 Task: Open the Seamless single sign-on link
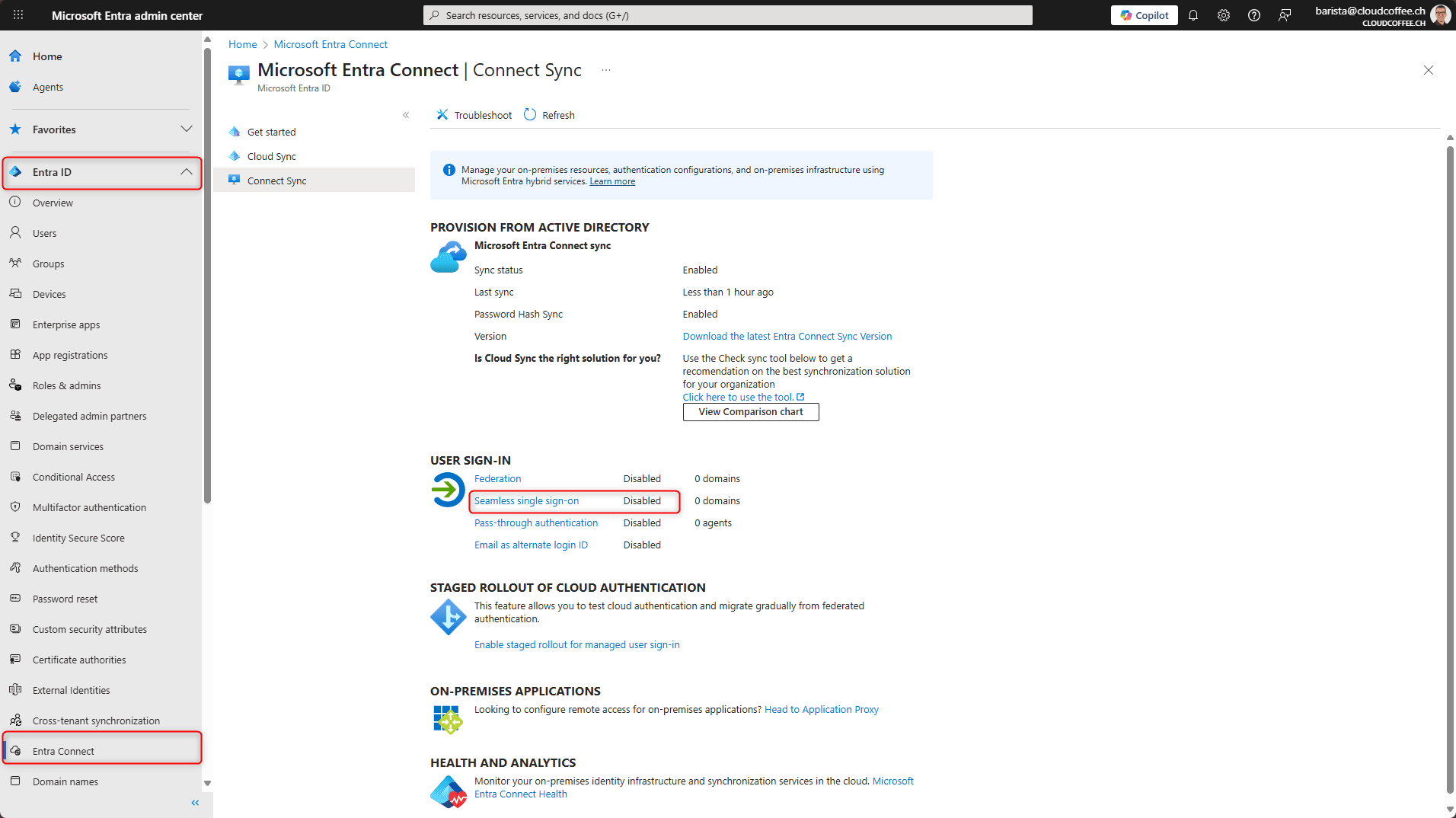click(x=526, y=500)
